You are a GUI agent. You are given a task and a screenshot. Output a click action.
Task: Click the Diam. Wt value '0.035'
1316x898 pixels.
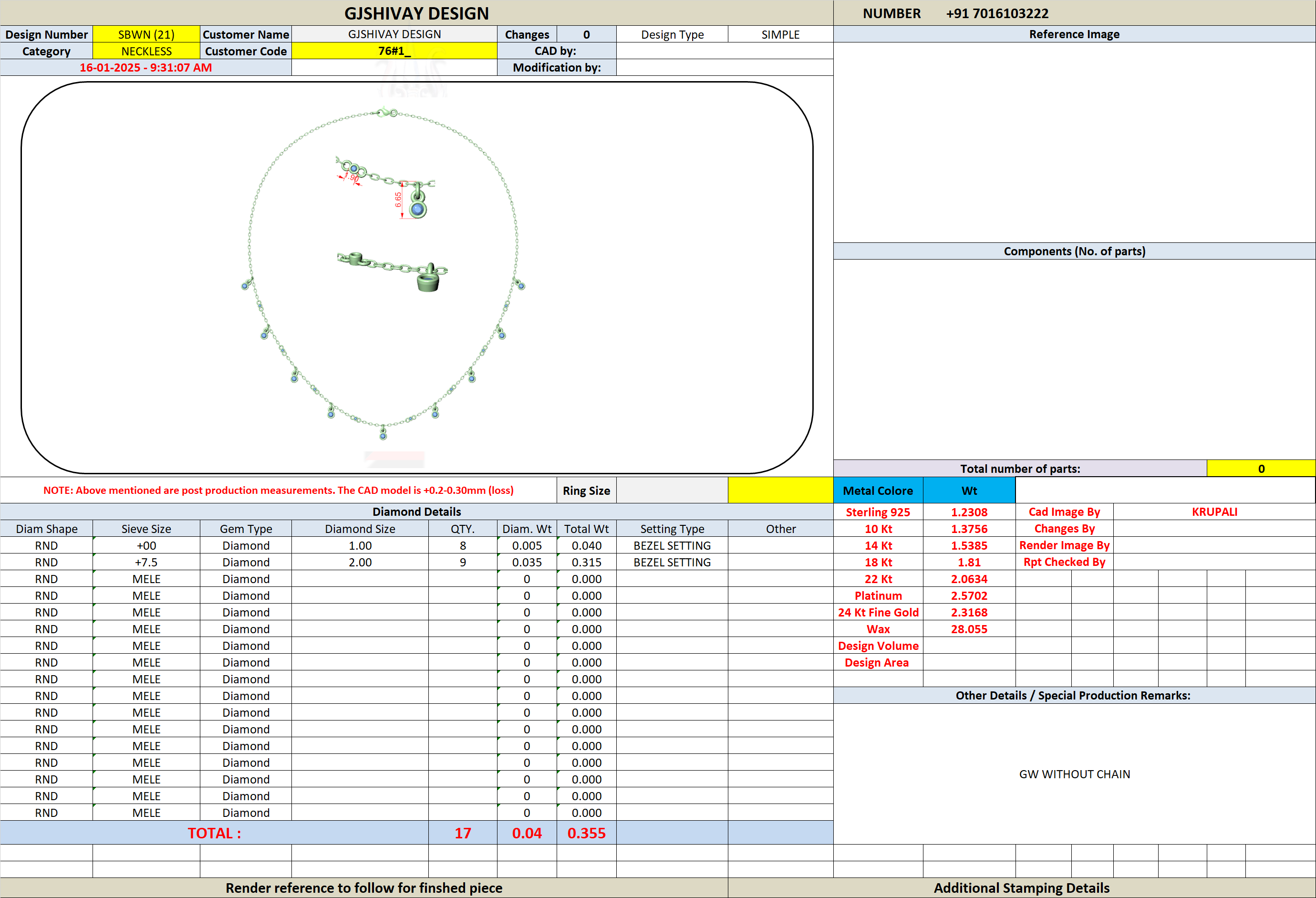pyautogui.click(x=527, y=563)
